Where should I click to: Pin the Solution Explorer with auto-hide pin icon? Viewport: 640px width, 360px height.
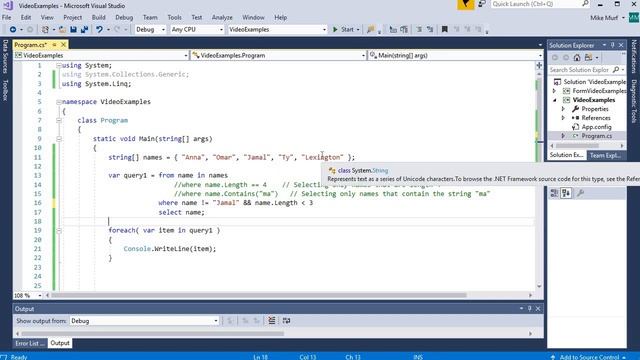coord(613,45)
